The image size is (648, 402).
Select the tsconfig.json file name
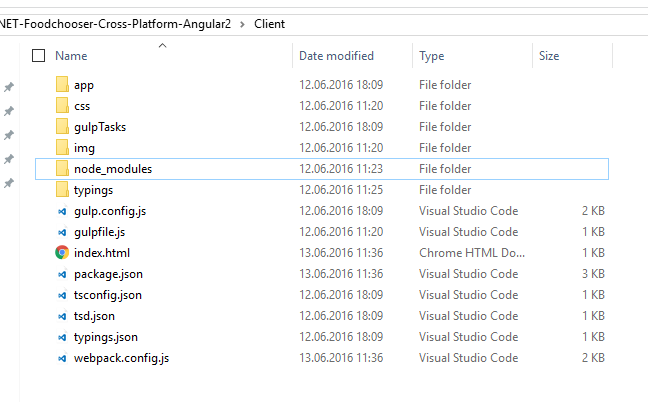[108, 295]
